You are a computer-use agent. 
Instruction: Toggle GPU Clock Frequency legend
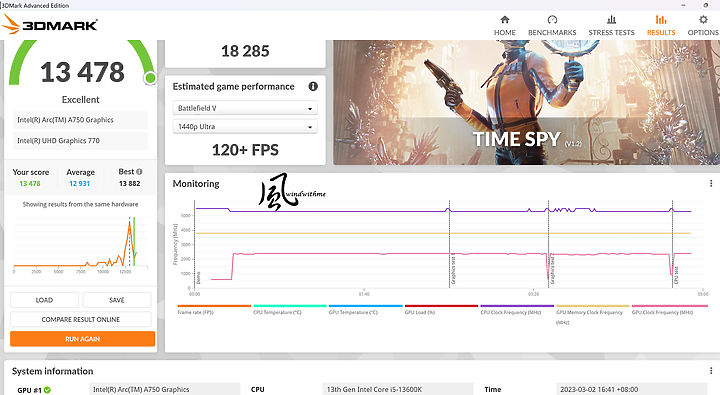tap(669, 310)
